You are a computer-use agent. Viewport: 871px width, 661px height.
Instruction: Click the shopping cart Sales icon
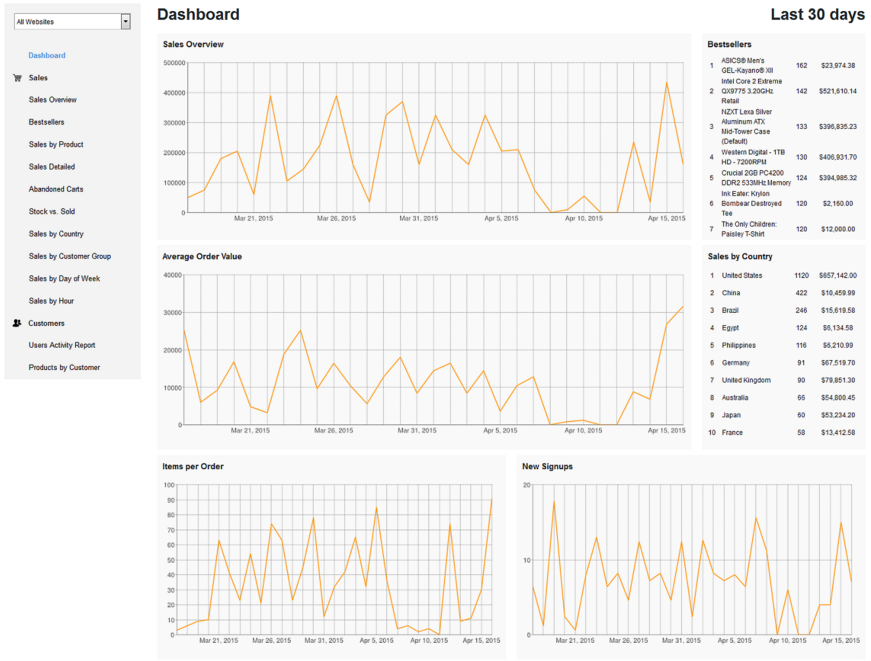click(17, 78)
